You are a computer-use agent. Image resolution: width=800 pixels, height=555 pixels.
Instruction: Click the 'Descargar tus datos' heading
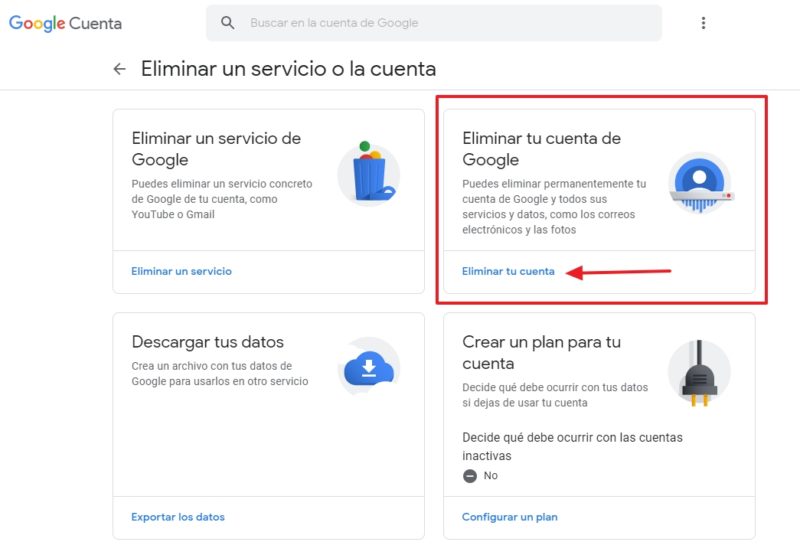point(208,342)
